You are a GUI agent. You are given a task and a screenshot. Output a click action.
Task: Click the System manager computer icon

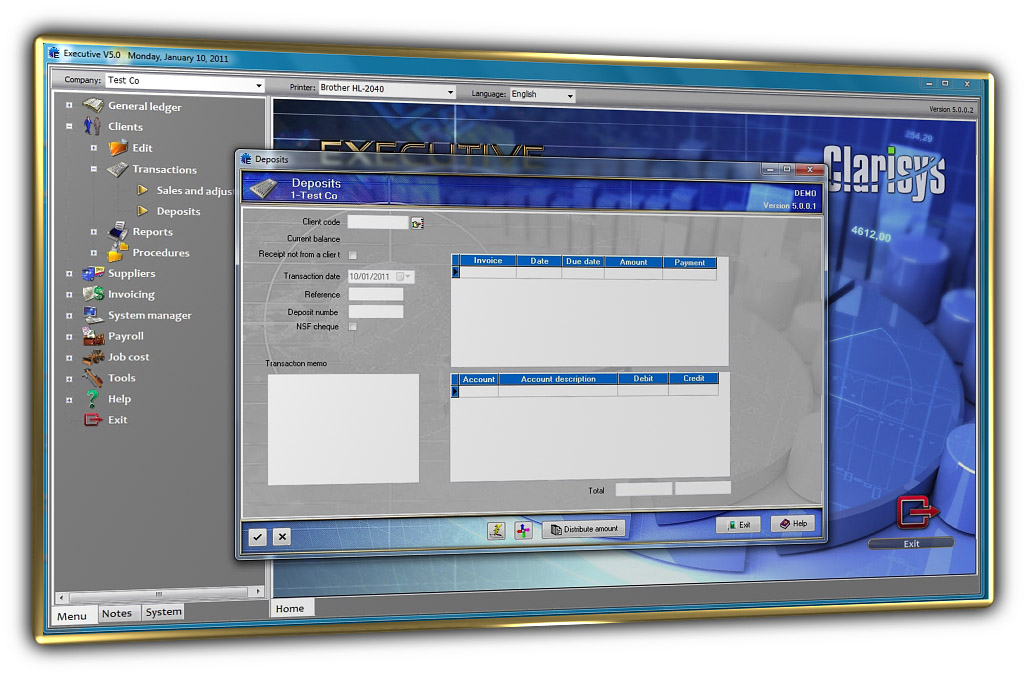click(x=93, y=315)
